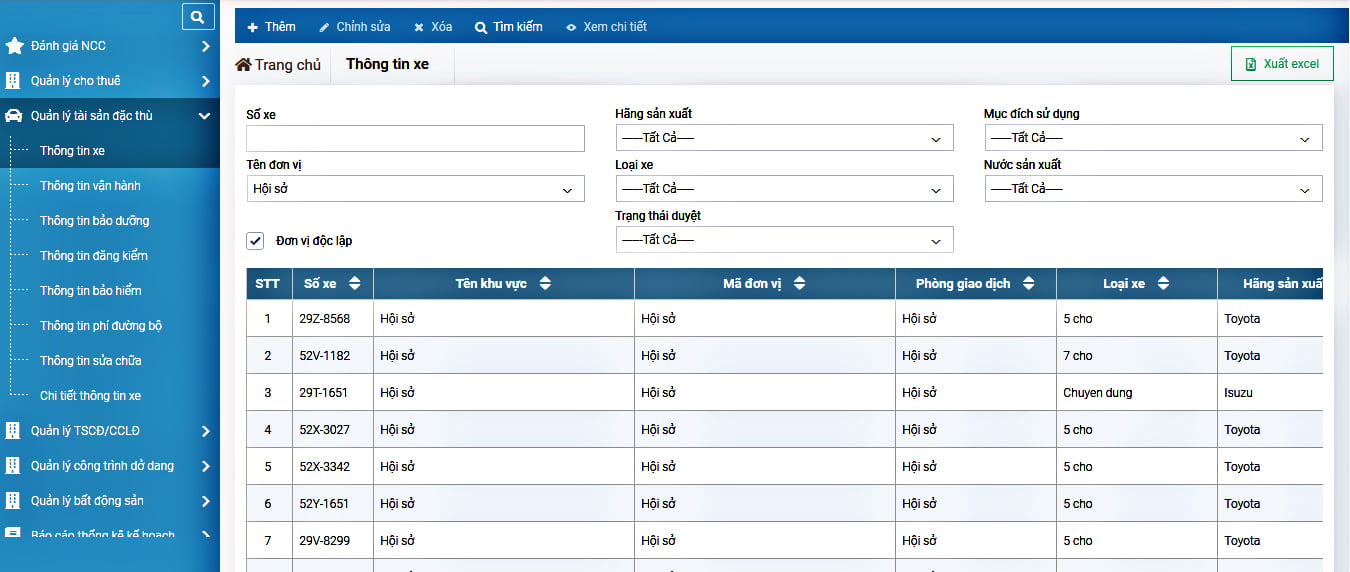
Task: Uncheck the Đơn vị độc lập checkbox
Action: click(255, 241)
